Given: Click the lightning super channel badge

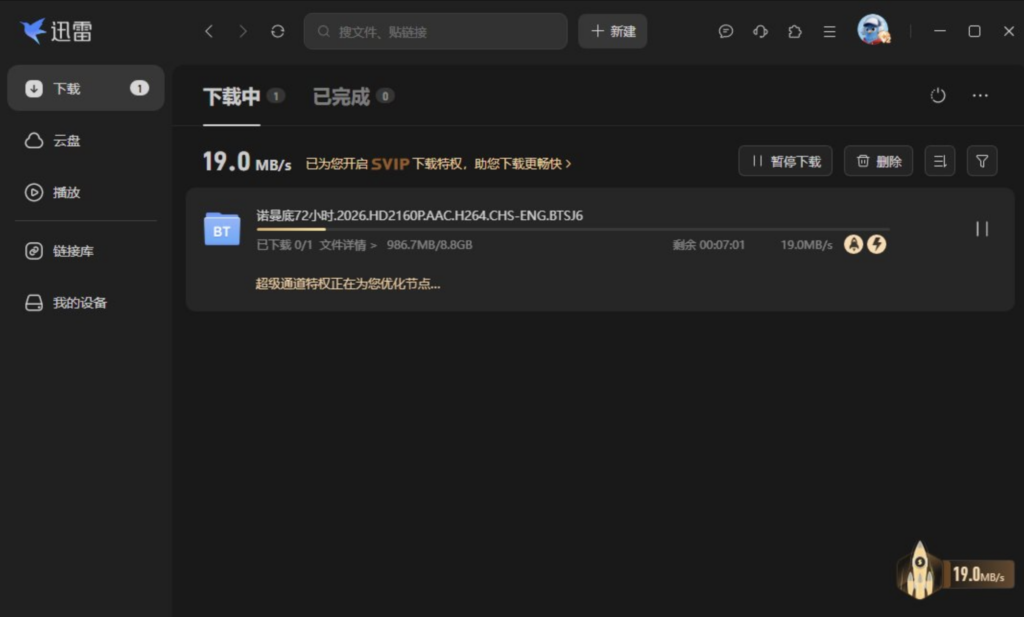Looking at the screenshot, I should click(x=876, y=244).
